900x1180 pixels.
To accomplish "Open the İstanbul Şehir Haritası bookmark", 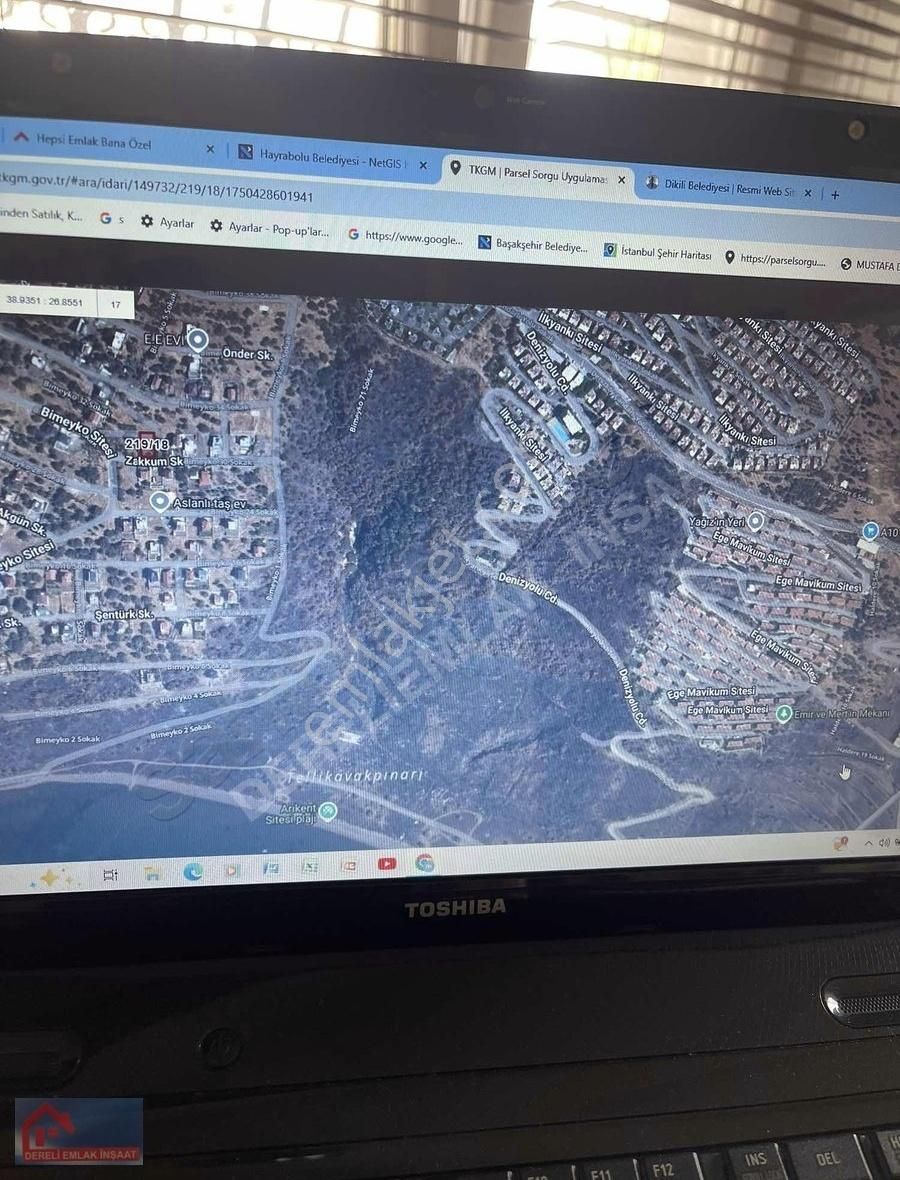I will [x=658, y=253].
